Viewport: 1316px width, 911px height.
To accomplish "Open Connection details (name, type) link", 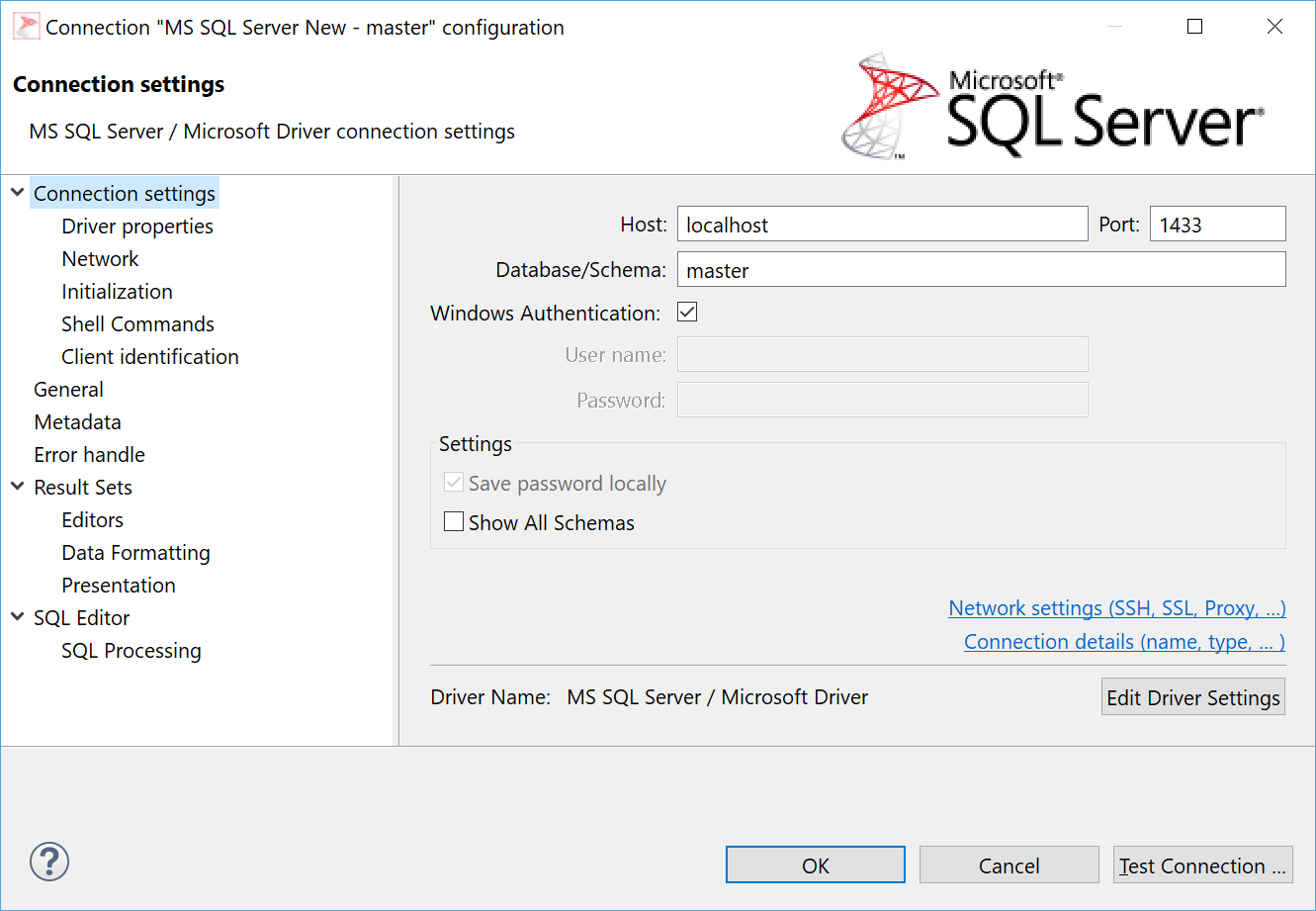I will (x=1123, y=641).
